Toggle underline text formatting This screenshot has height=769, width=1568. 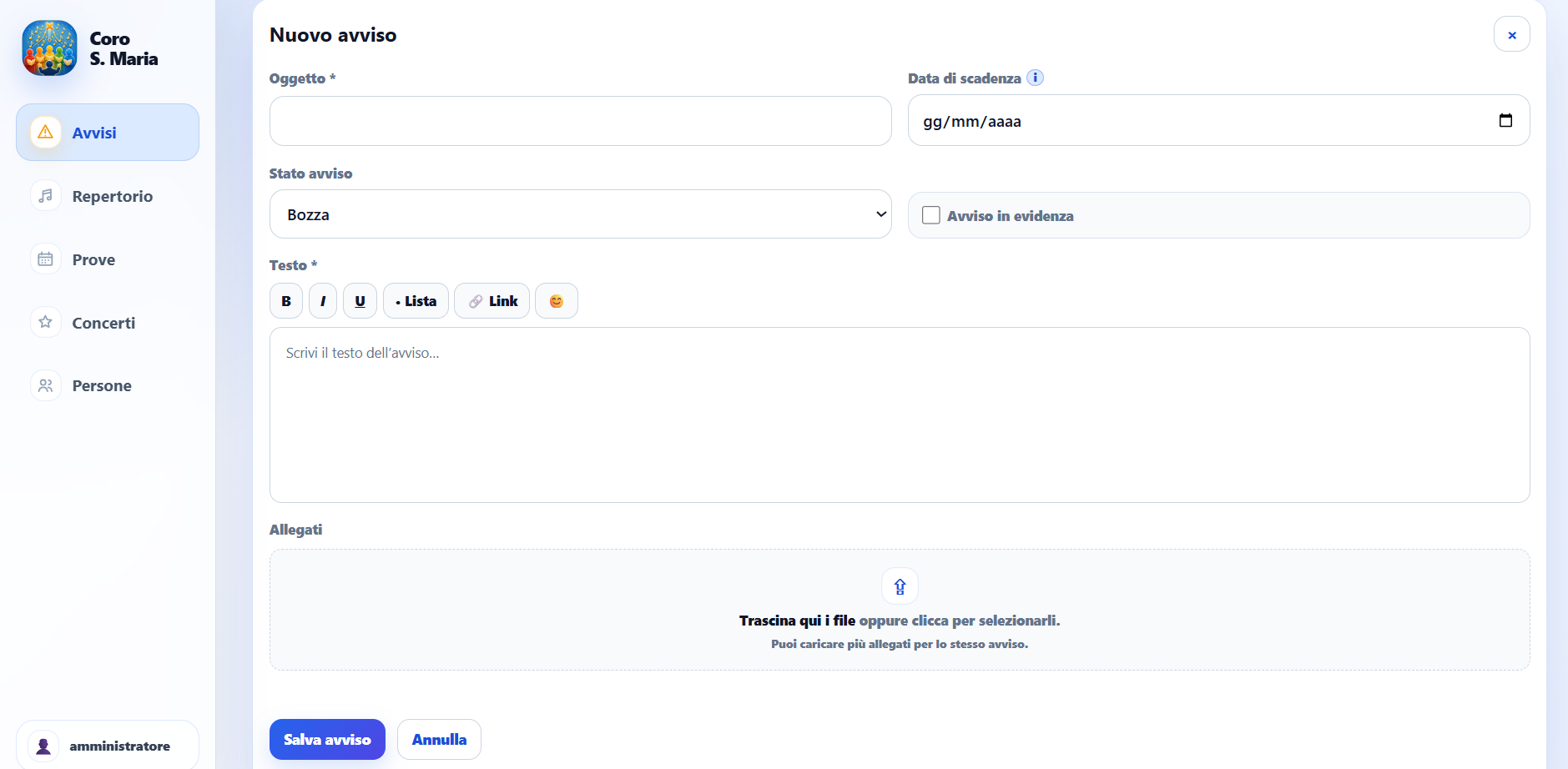click(x=360, y=301)
